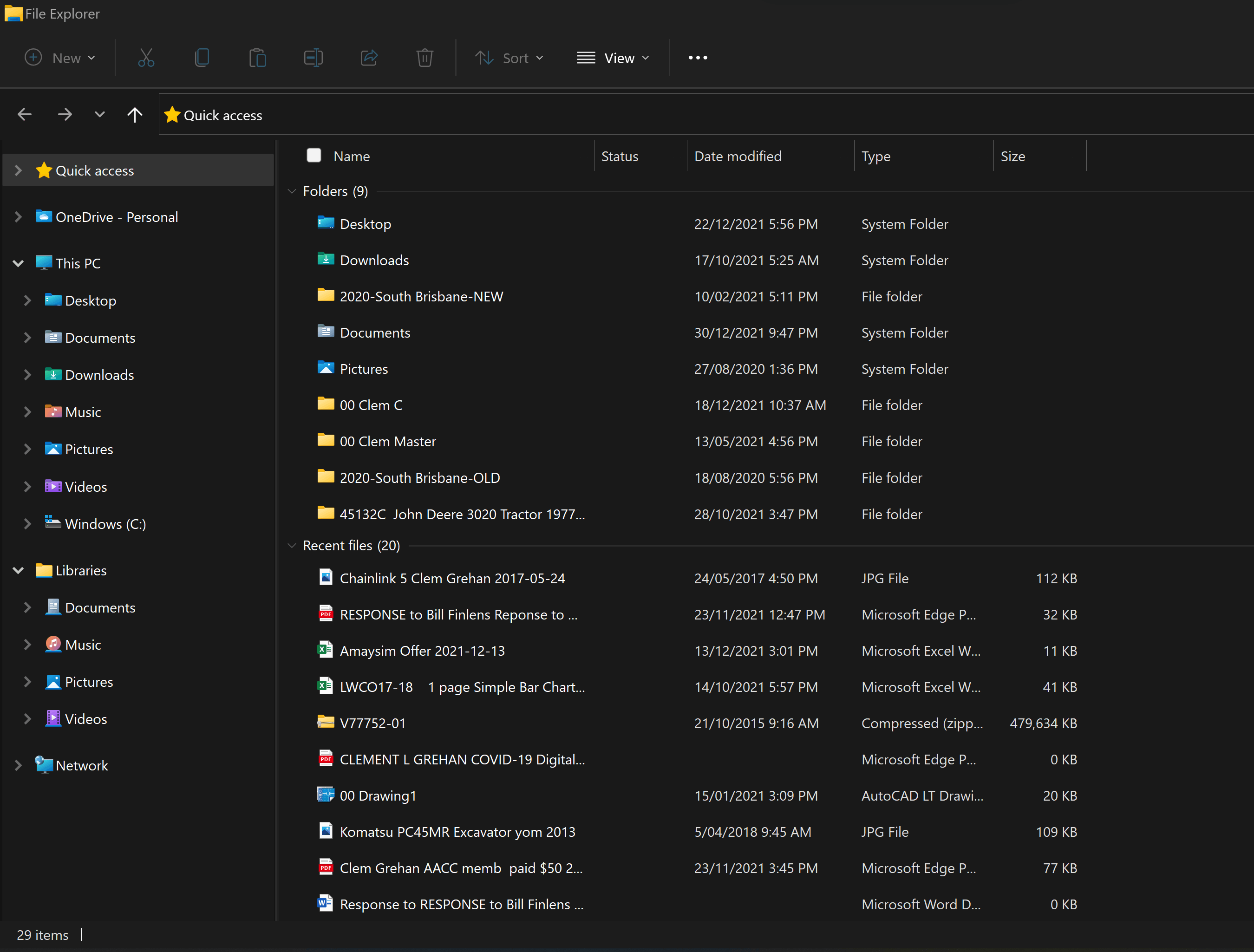The width and height of the screenshot is (1254, 952).
Task: Expand the Network tree node
Action: click(x=18, y=765)
